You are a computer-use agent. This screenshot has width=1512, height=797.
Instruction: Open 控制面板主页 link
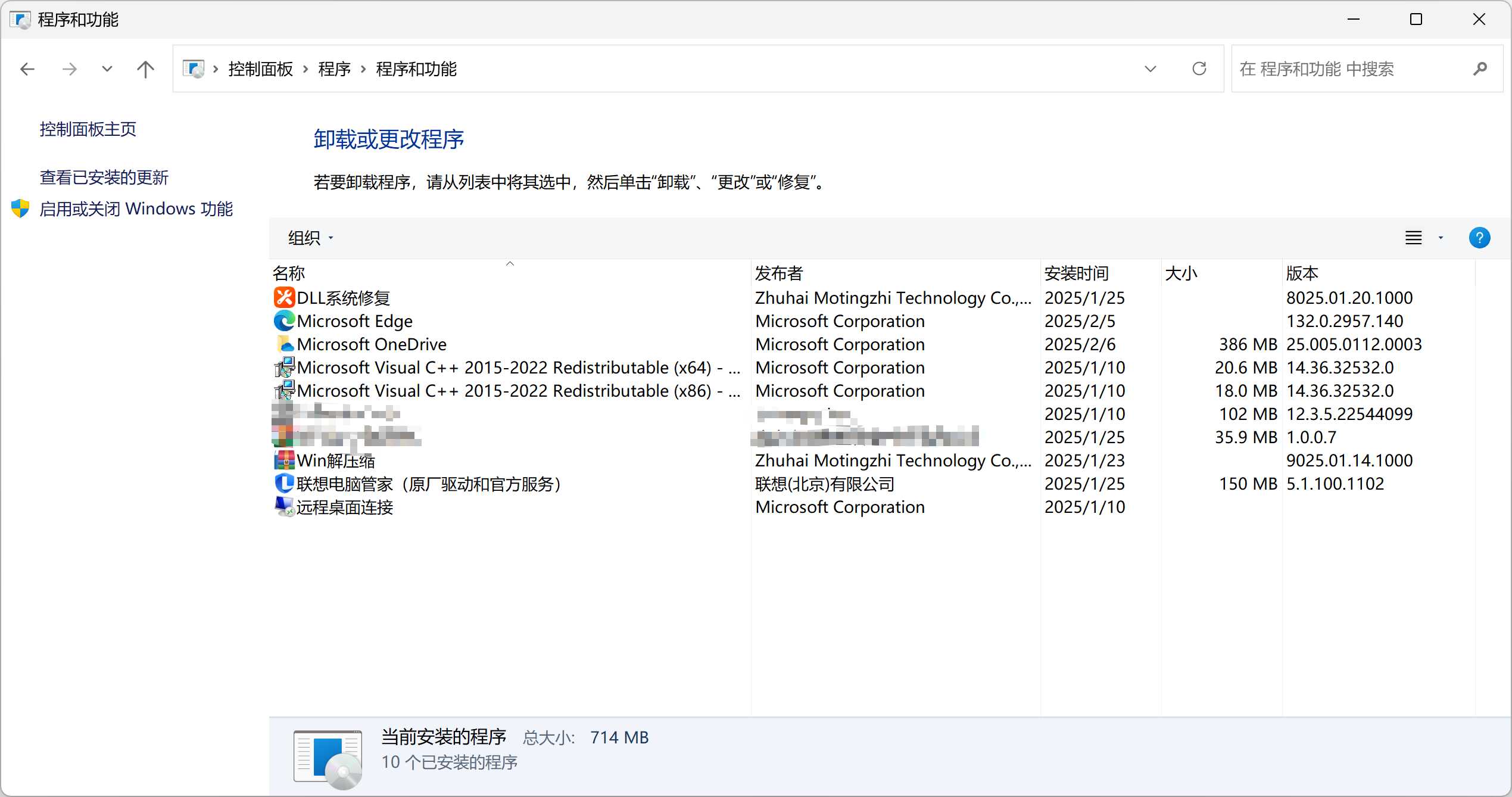point(88,129)
